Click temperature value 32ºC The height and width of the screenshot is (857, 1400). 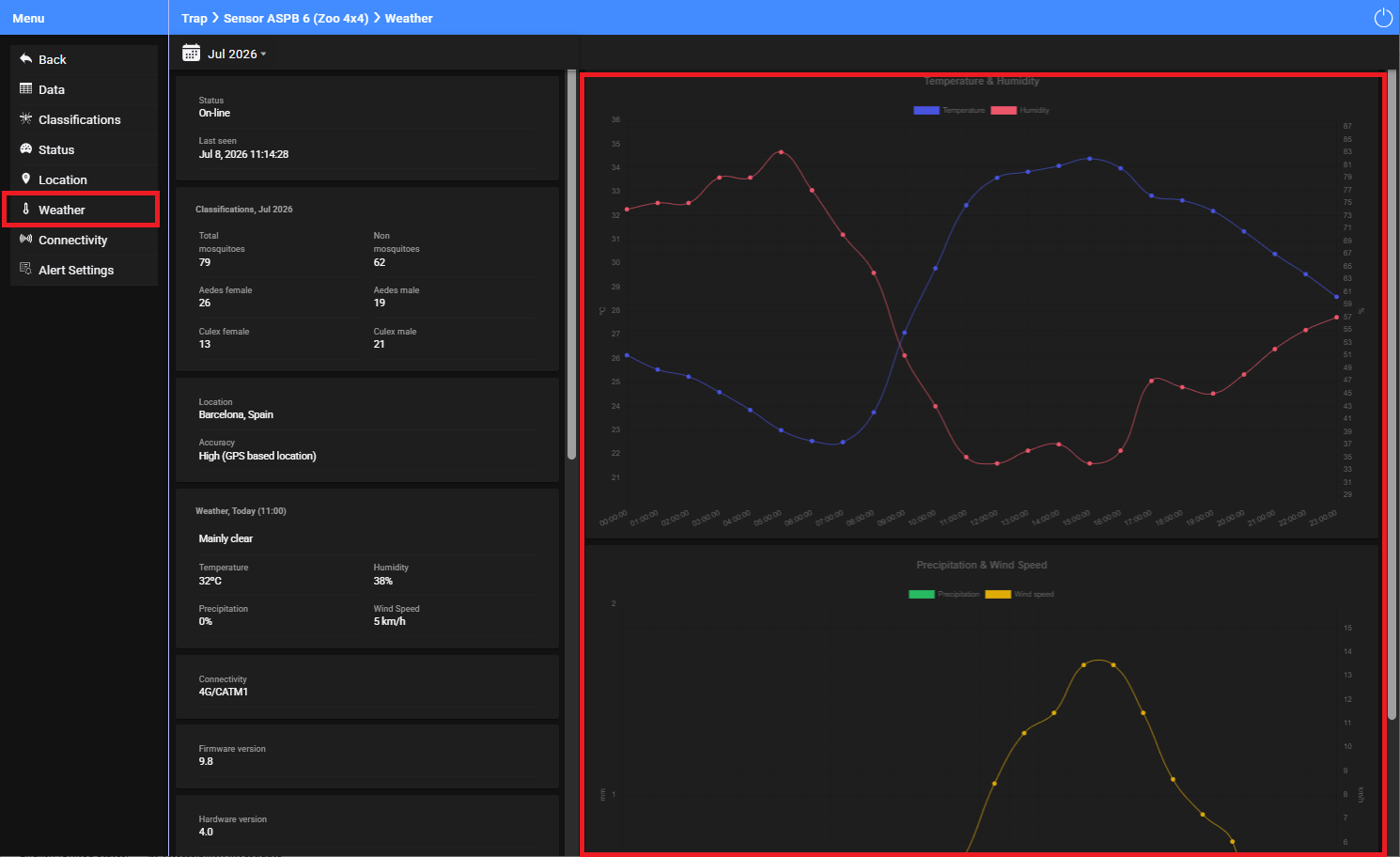click(x=210, y=581)
